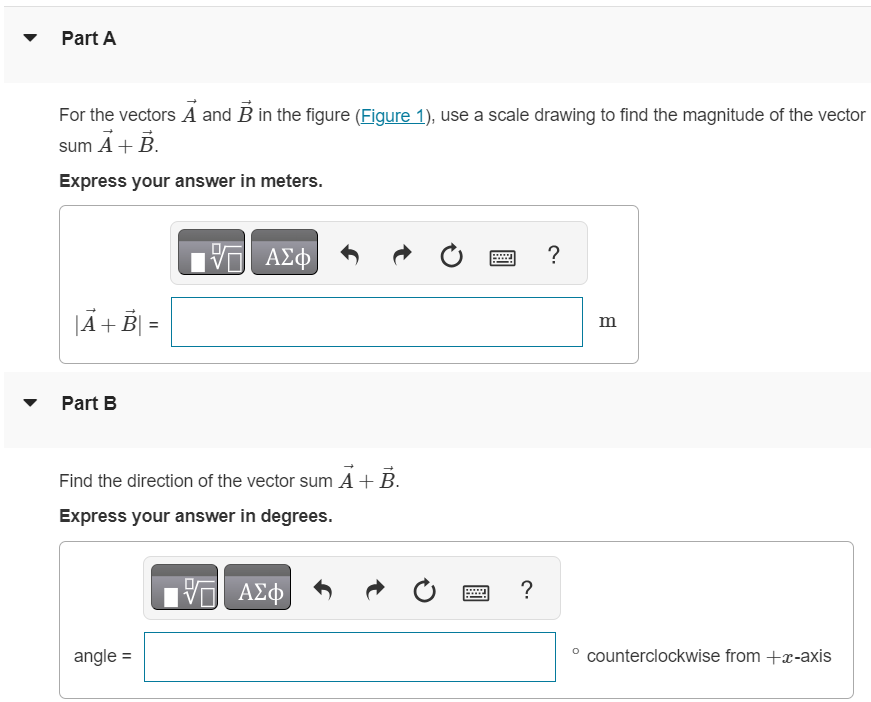The image size is (871, 702).
Task: Reset Part B answer with circular arrow icon
Action: click(424, 590)
